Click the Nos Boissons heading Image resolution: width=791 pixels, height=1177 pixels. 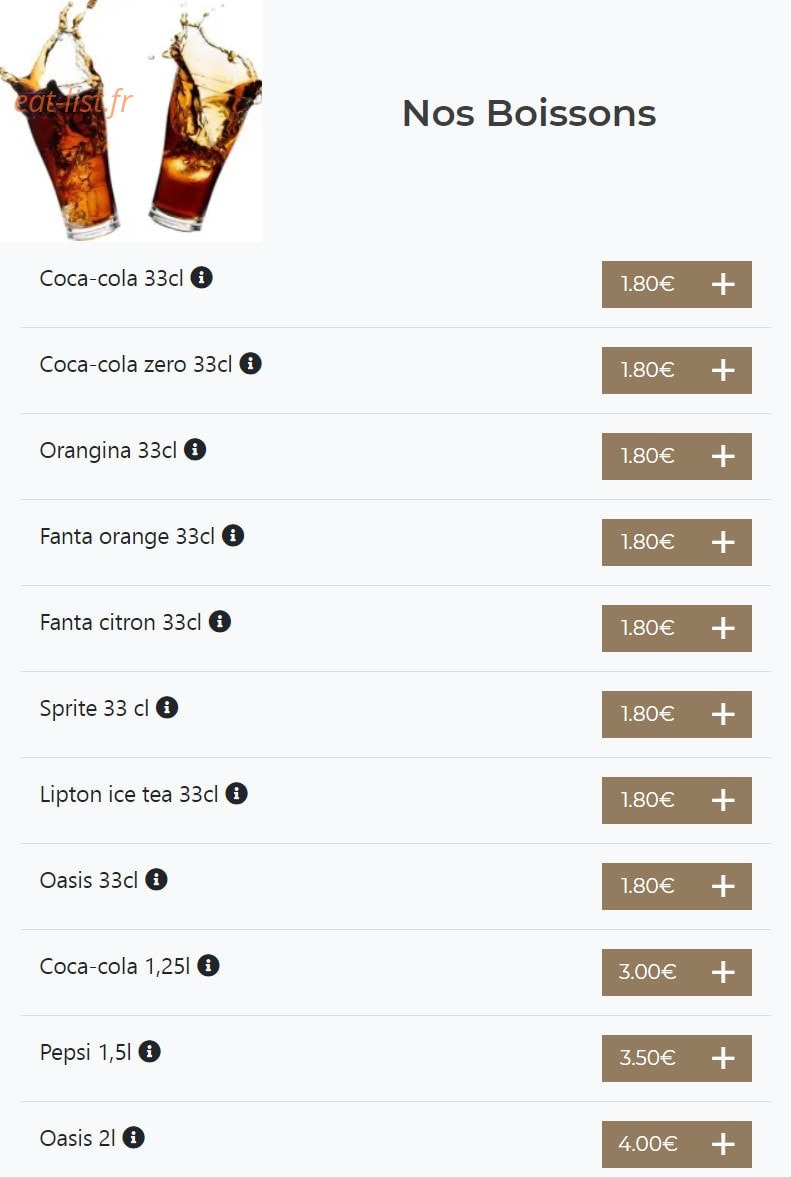(x=529, y=113)
